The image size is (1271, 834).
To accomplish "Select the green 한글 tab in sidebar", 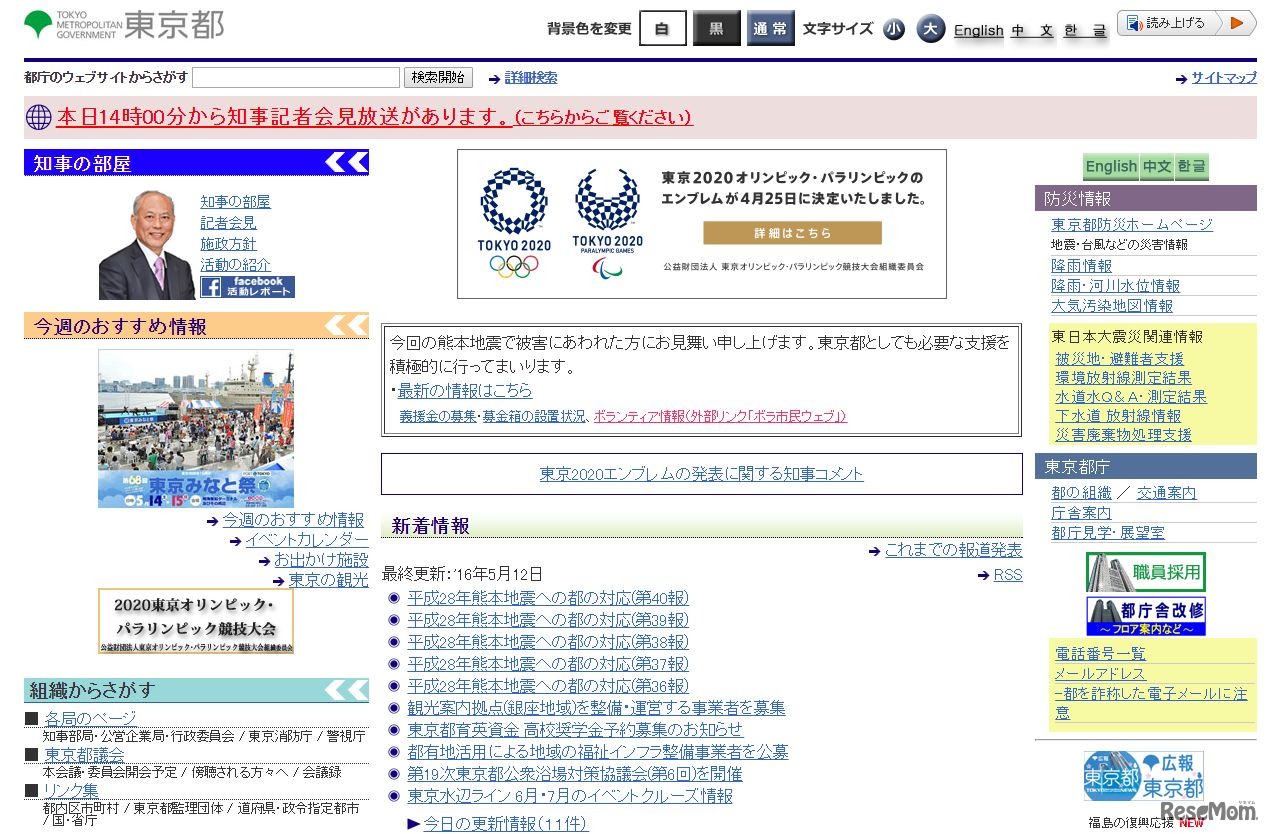I will tap(1192, 167).
